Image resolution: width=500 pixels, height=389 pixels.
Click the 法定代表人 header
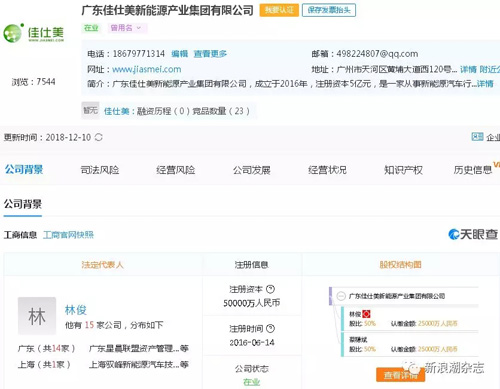pyautogui.click(x=102, y=265)
